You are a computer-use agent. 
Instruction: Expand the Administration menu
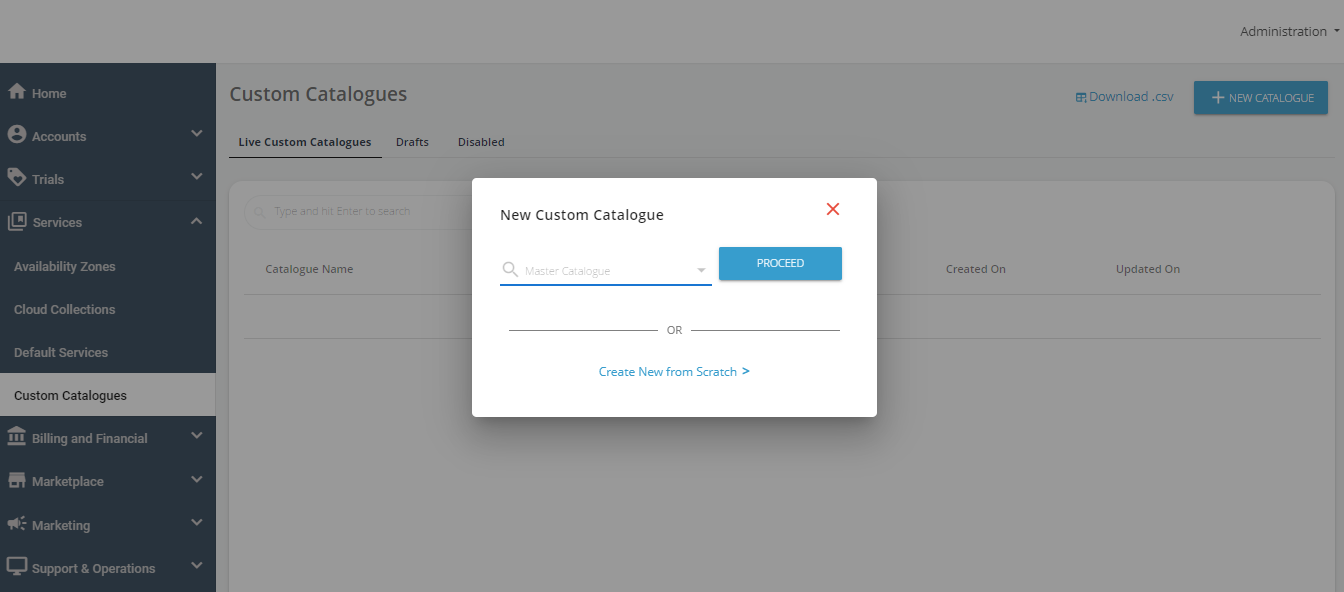tap(1288, 30)
